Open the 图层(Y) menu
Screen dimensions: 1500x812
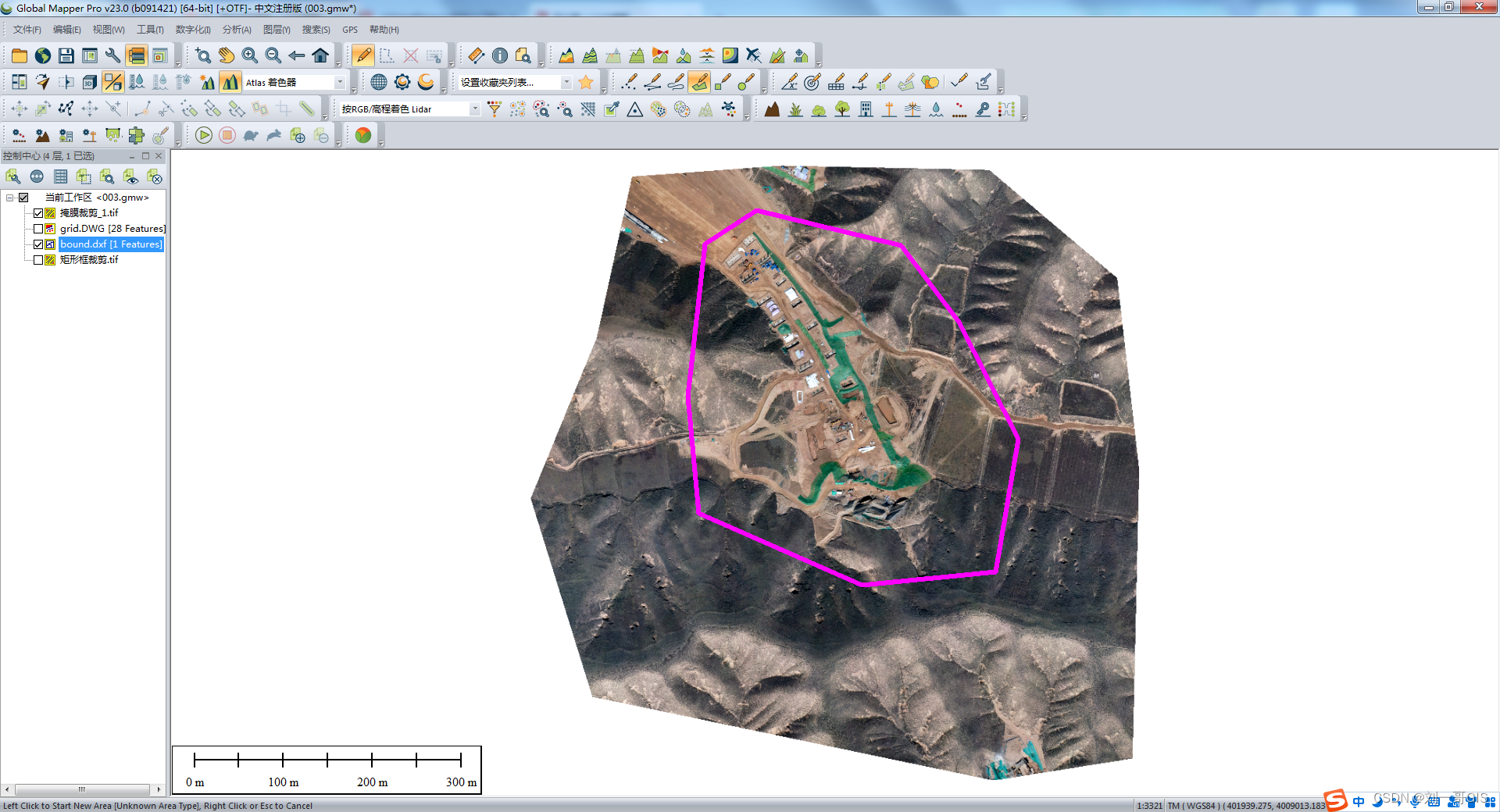pos(277,30)
